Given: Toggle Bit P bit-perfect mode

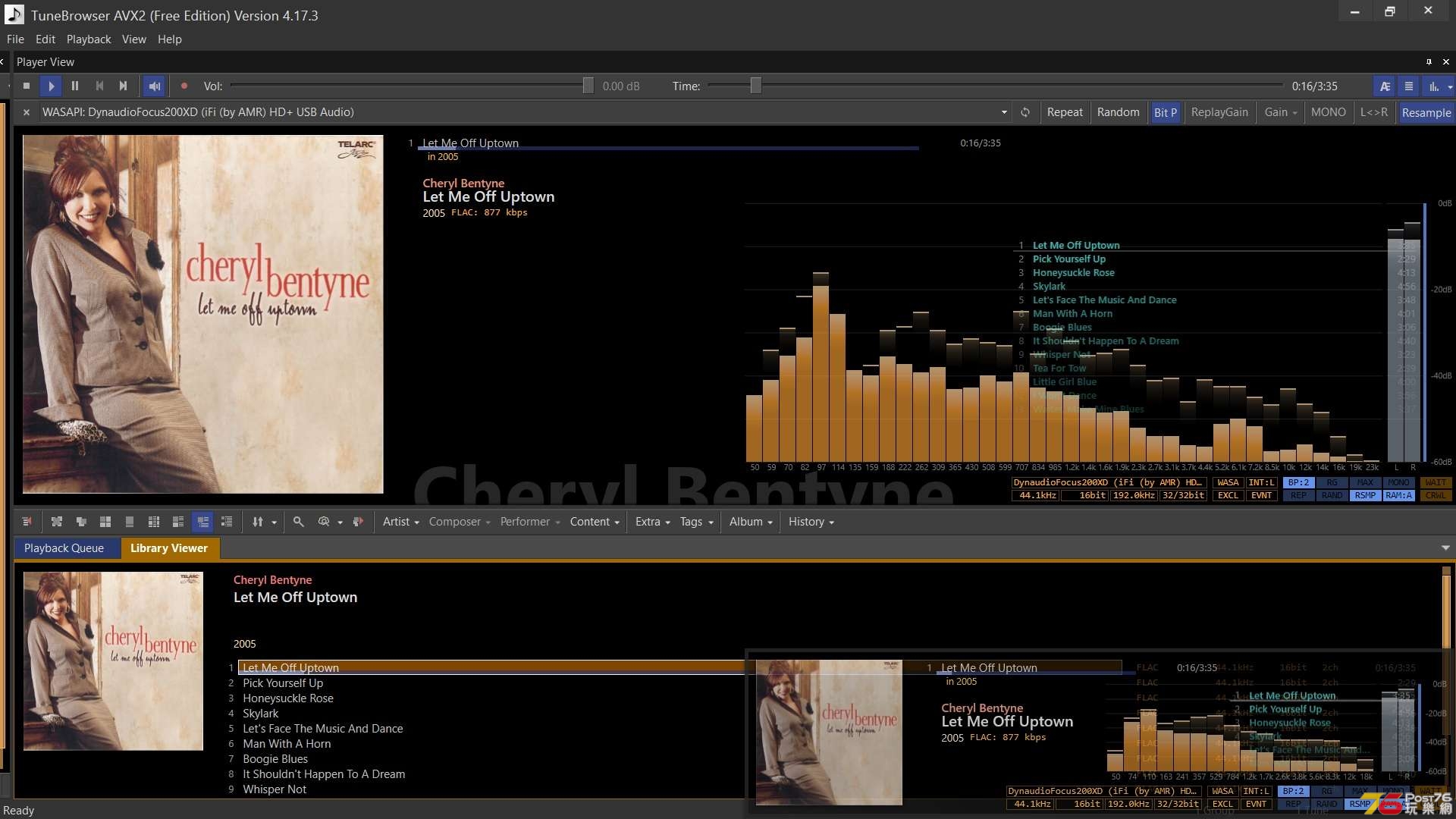Looking at the screenshot, I should coord(1165,112).
